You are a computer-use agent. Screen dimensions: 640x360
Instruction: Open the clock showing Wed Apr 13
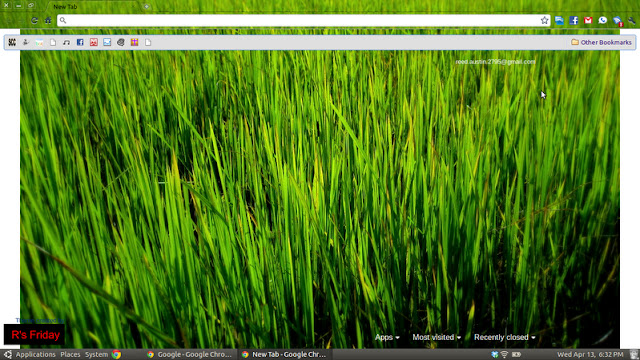point(590,354)
